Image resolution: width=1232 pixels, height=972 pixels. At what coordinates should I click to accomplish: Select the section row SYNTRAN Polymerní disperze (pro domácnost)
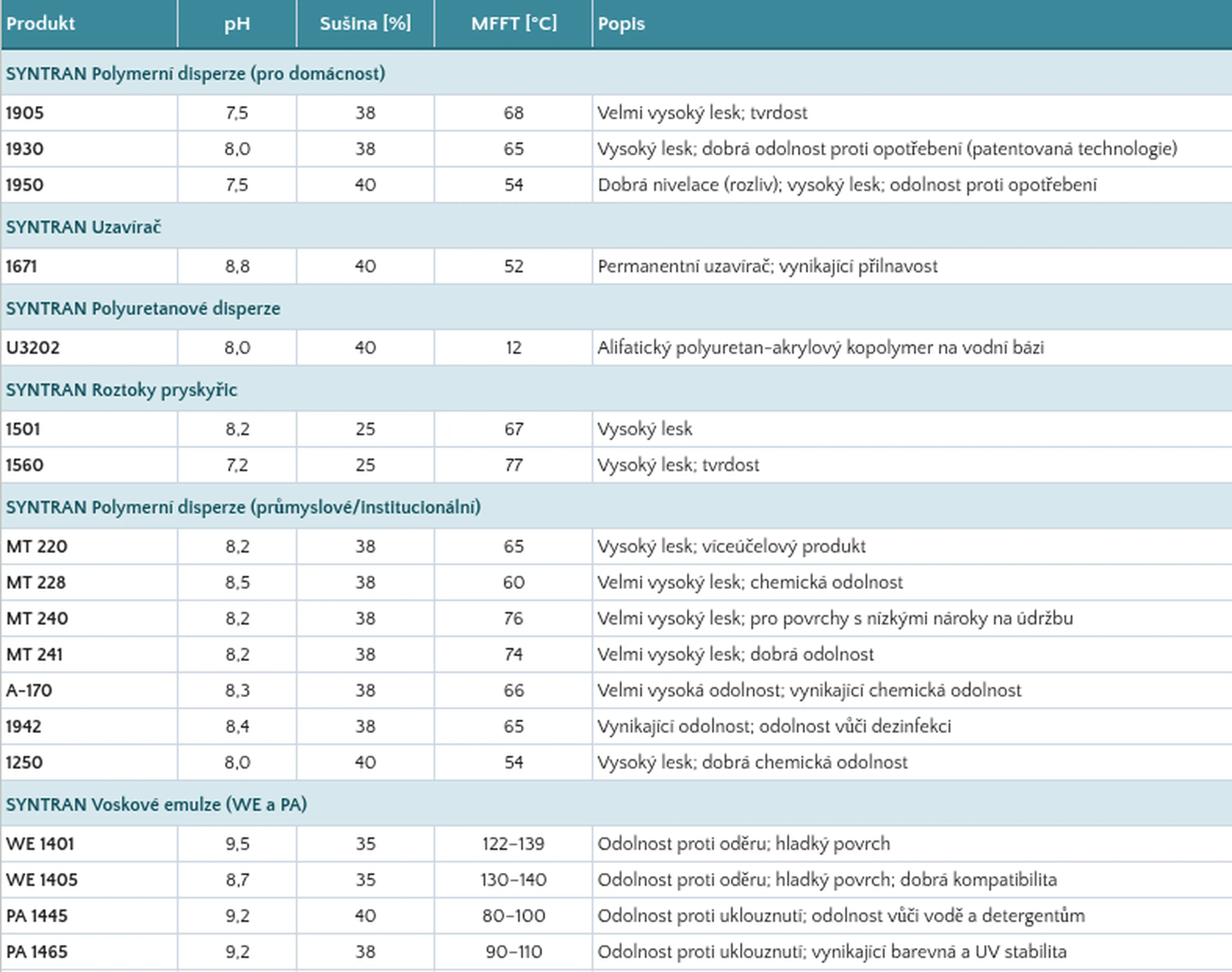click(x=616, y=73)
